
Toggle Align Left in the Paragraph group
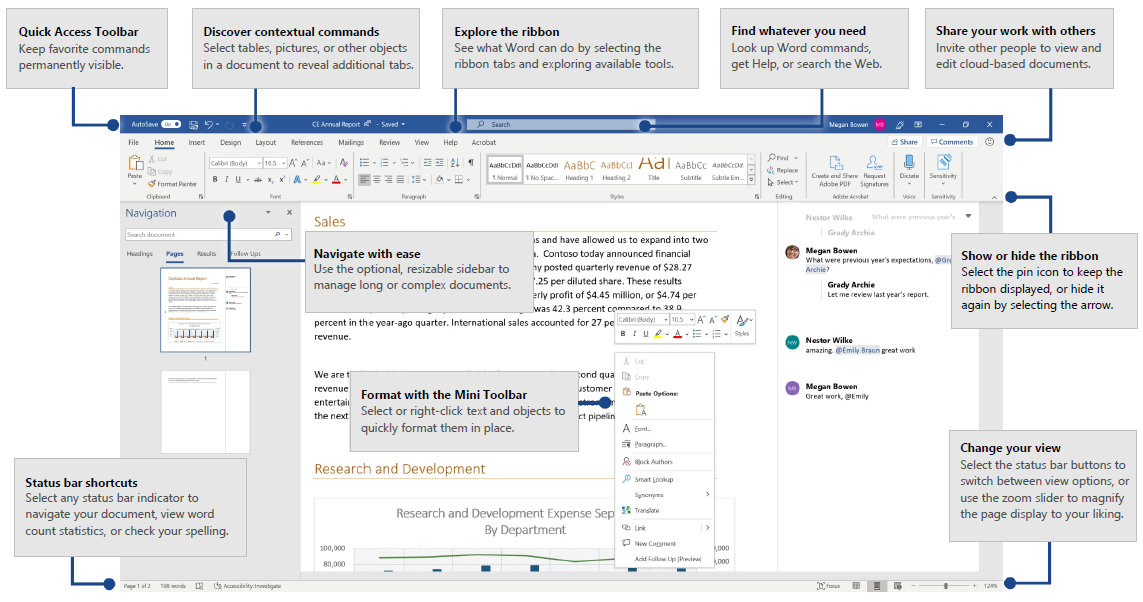(x=364, y=179)
